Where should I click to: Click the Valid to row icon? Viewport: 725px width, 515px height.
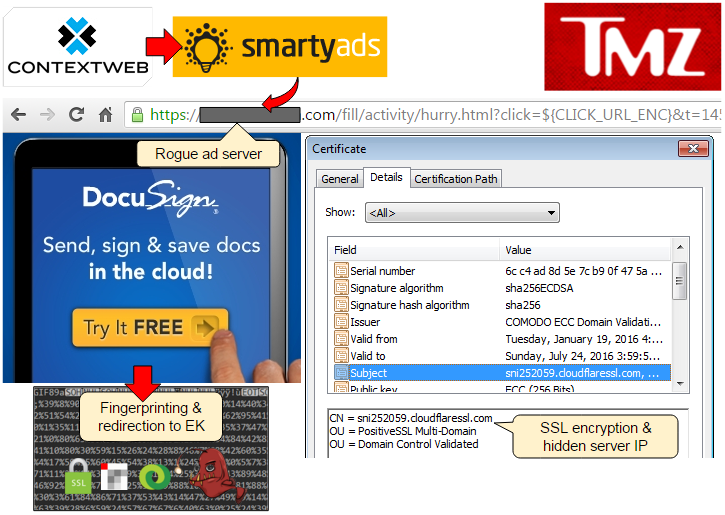tap(341, 356)
